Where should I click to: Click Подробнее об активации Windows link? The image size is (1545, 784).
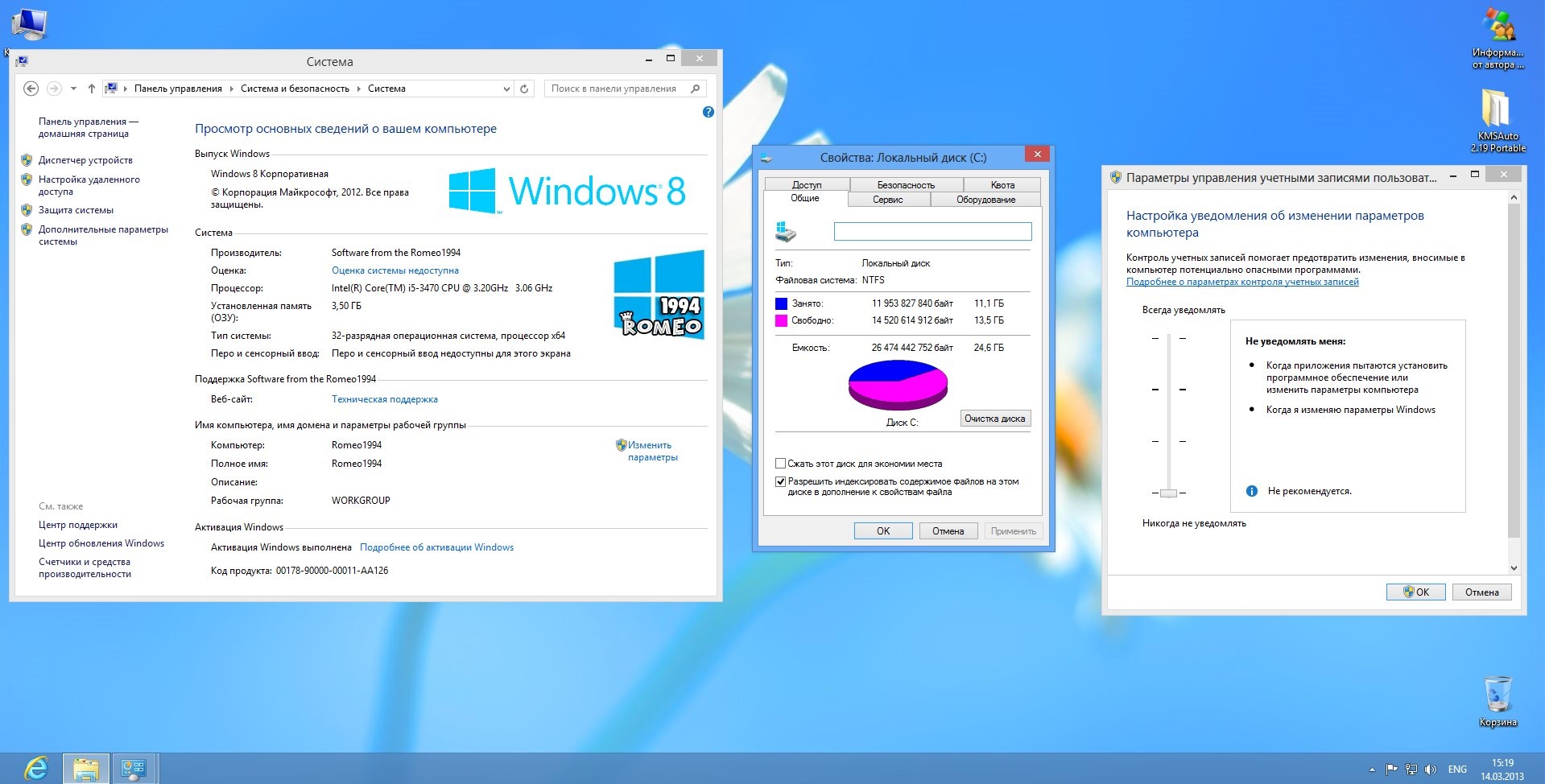click(x=436, y=547)
